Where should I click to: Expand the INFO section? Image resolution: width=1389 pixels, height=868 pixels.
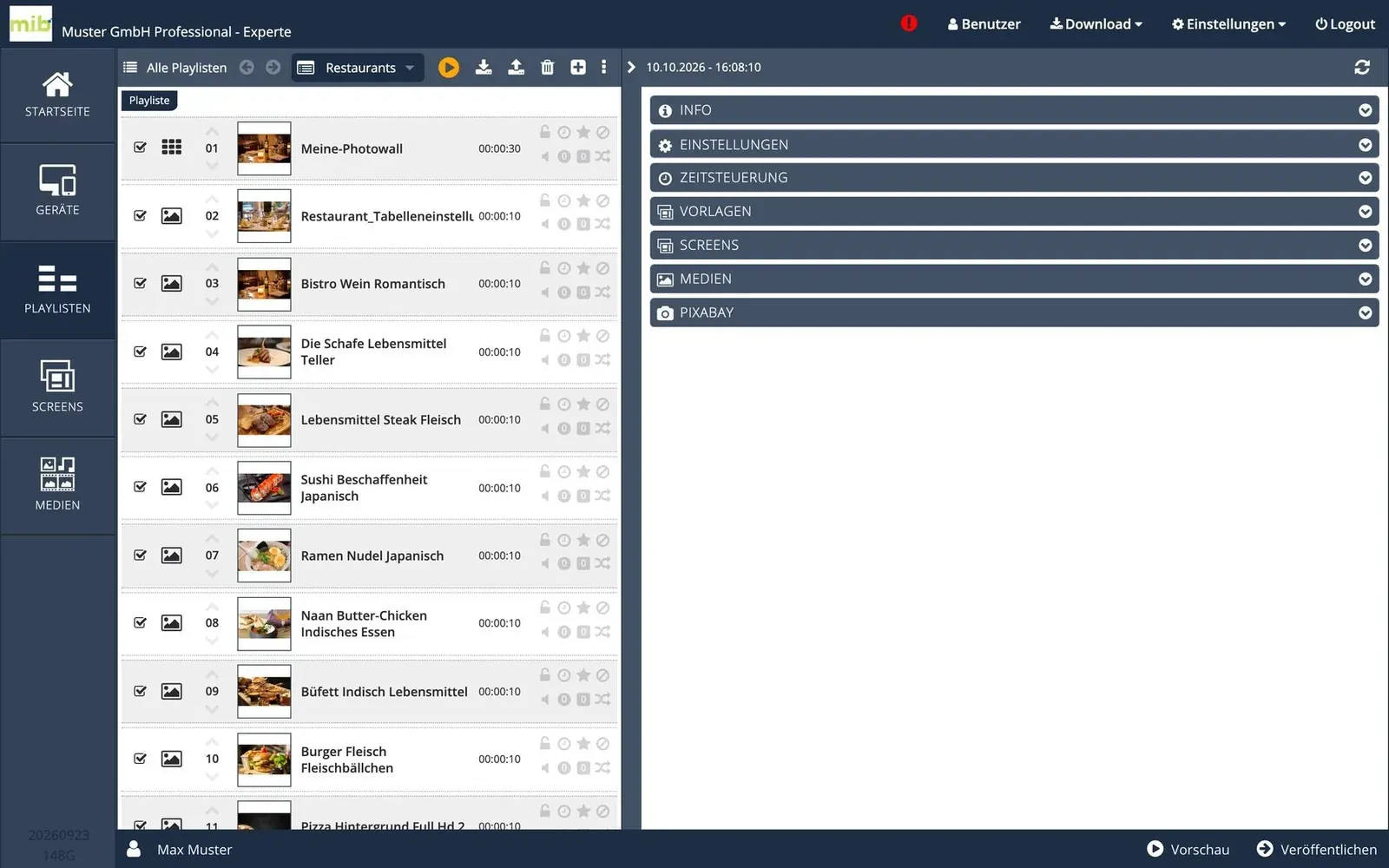pos(1014,110)
